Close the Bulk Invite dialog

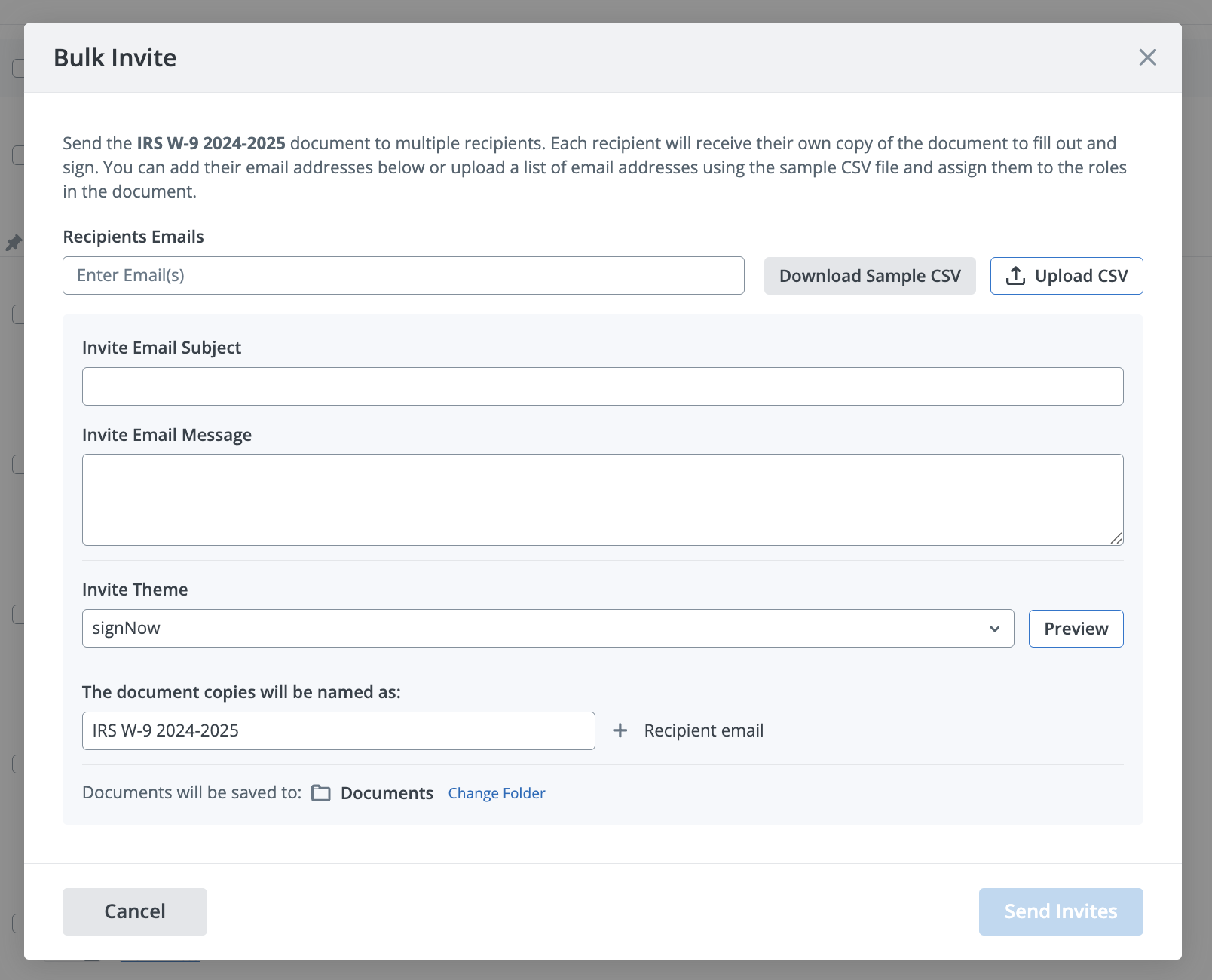pyautogui.click(x=1147, y=57)
